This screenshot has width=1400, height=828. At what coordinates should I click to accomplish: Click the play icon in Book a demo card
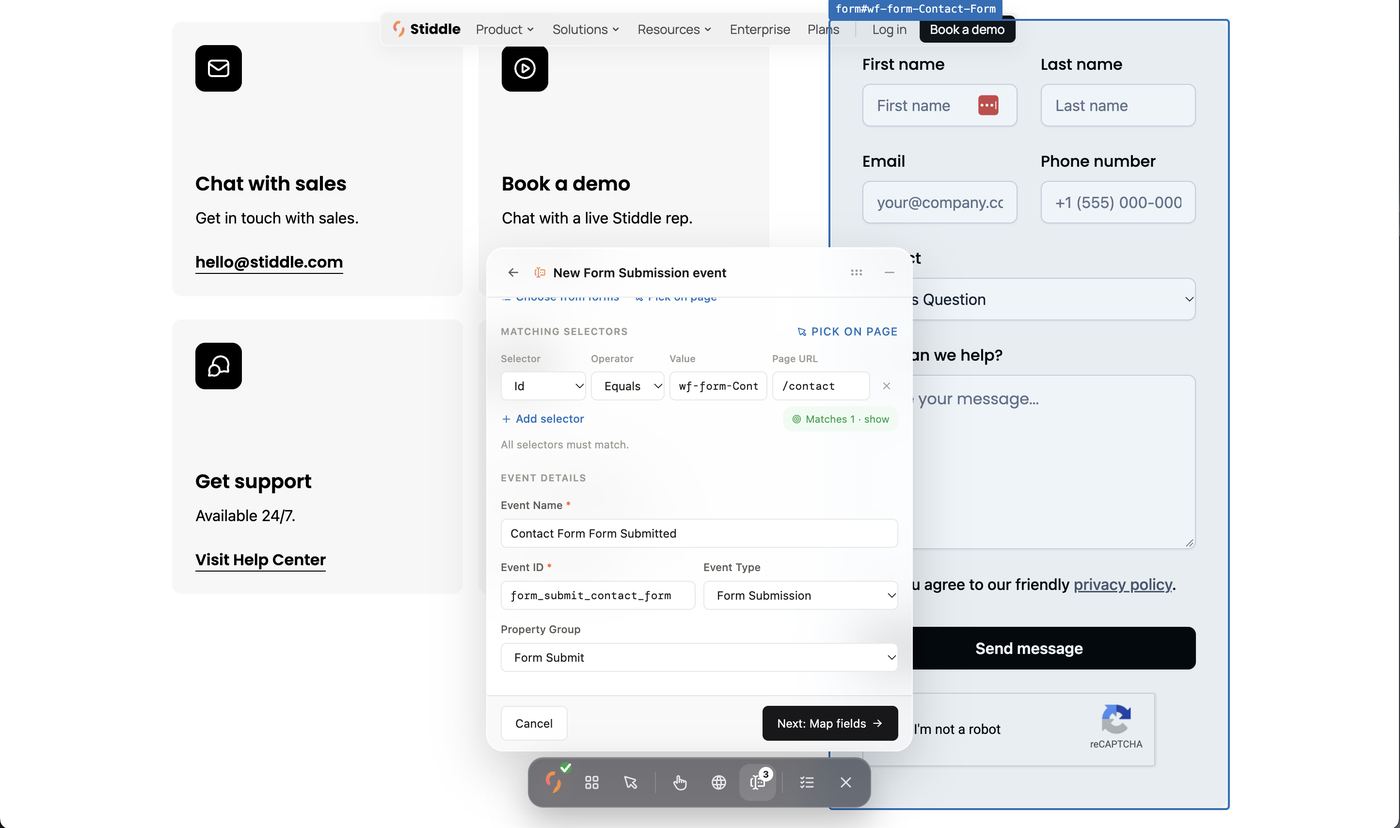coord(525,68)
